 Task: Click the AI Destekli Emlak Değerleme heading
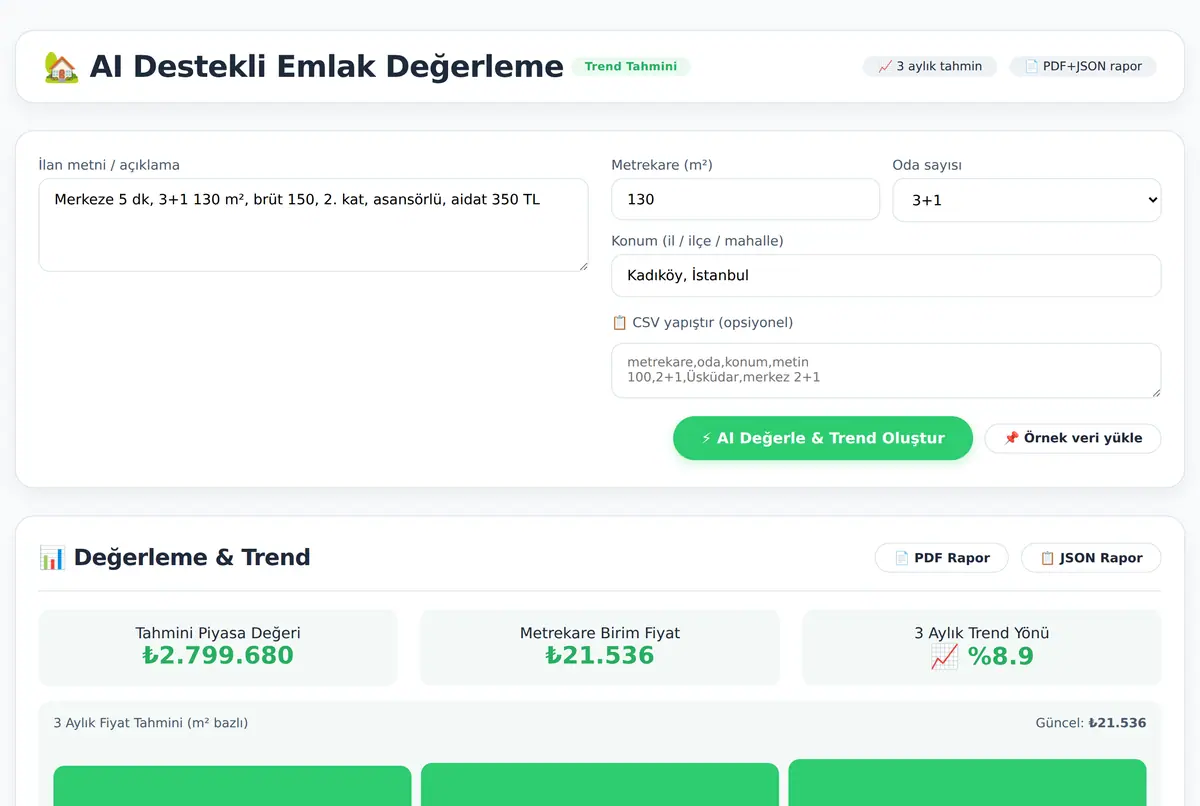click(x=326, y=67)
